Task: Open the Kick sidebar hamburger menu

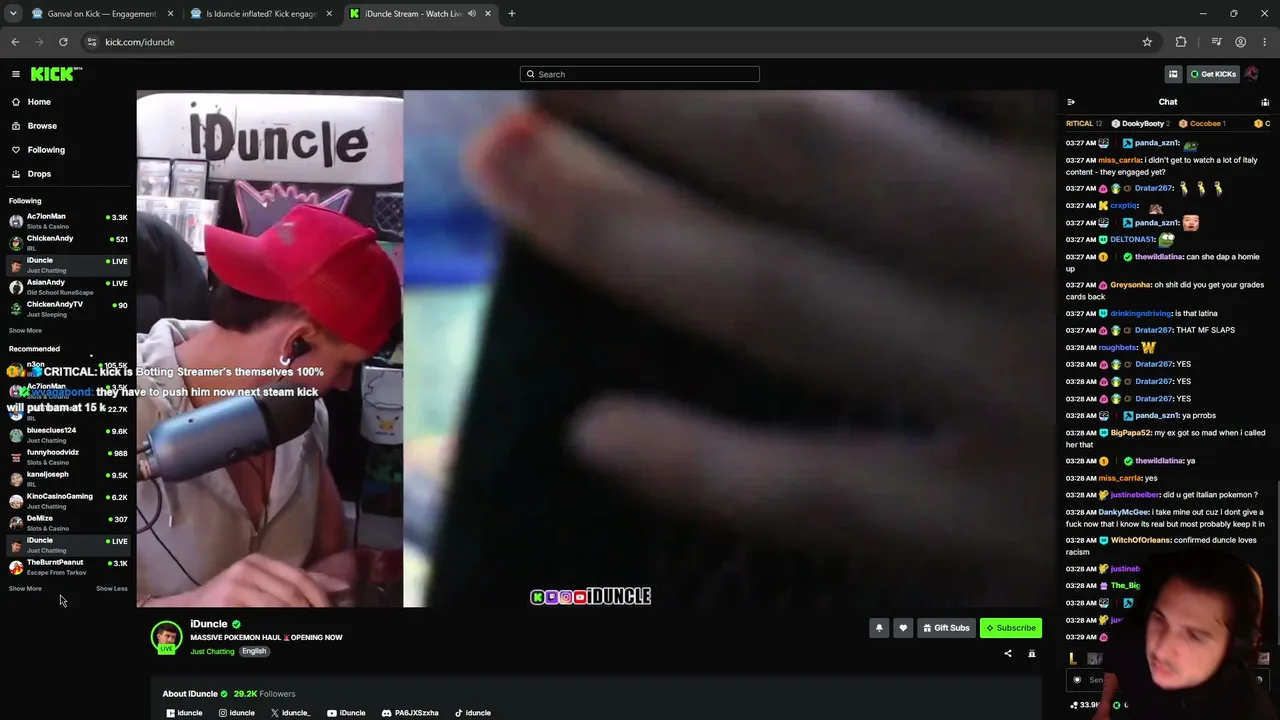Action: [x=16, y=74]
